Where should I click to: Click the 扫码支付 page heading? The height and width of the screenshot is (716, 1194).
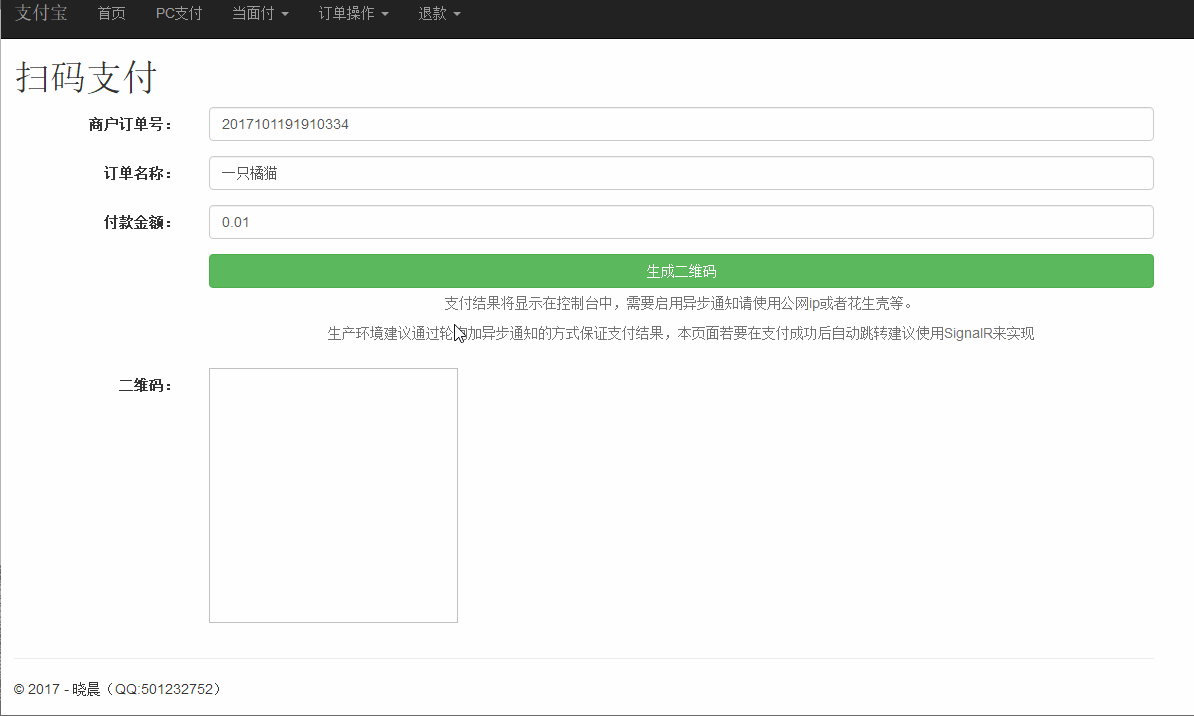pos(86,78)
